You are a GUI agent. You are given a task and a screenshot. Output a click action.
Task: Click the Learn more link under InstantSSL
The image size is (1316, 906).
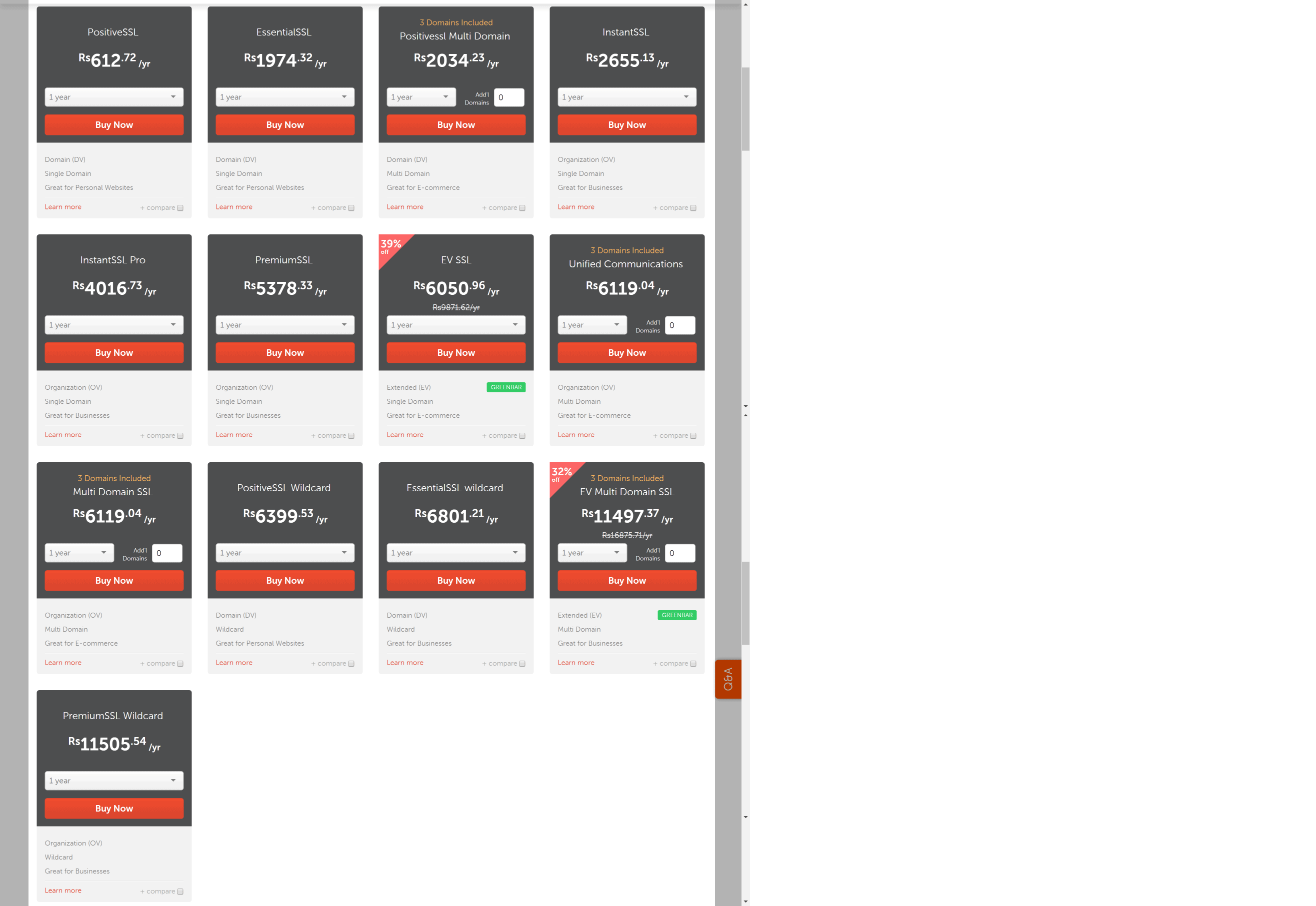[x=575, y=207]
